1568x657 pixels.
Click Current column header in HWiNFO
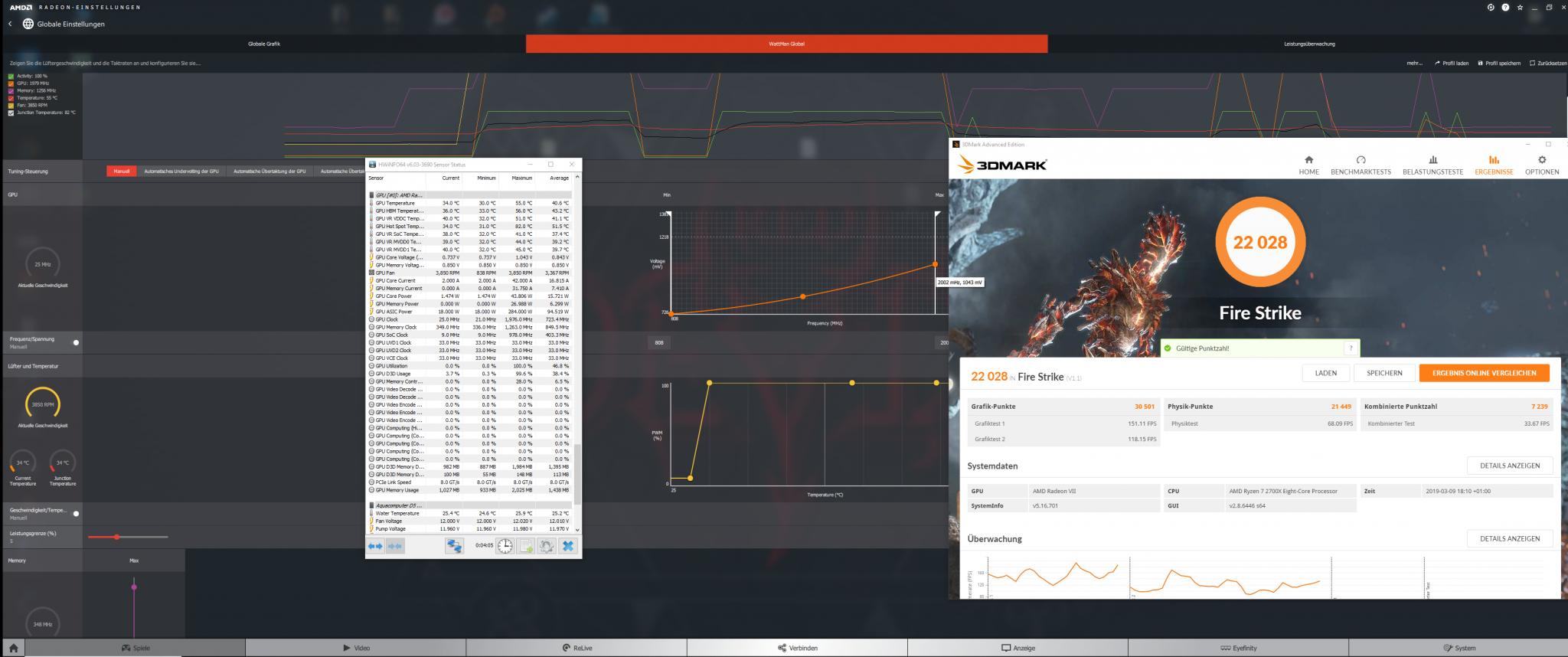coord(451,178)
